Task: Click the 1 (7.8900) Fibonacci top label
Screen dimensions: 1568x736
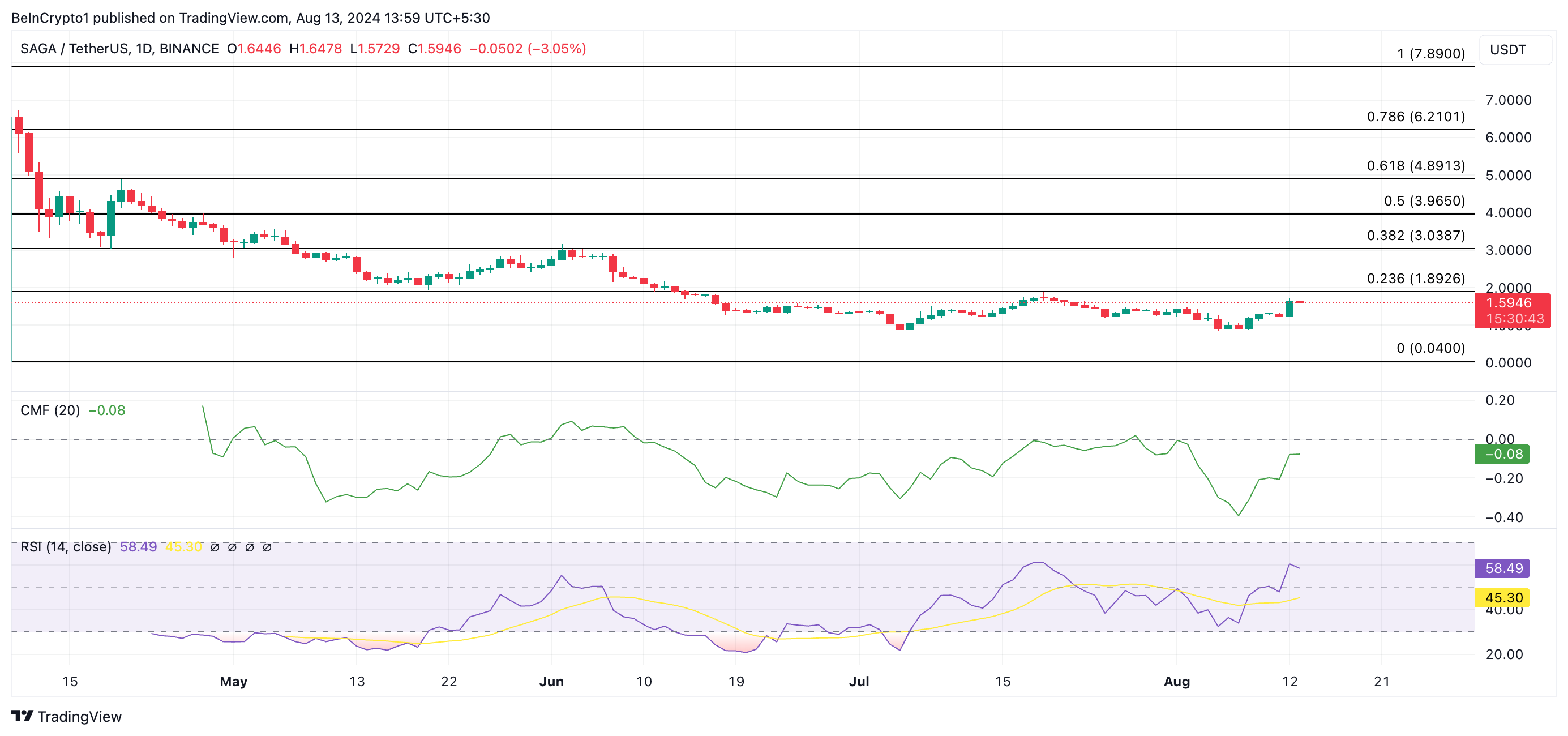Action: [1430, 54]
